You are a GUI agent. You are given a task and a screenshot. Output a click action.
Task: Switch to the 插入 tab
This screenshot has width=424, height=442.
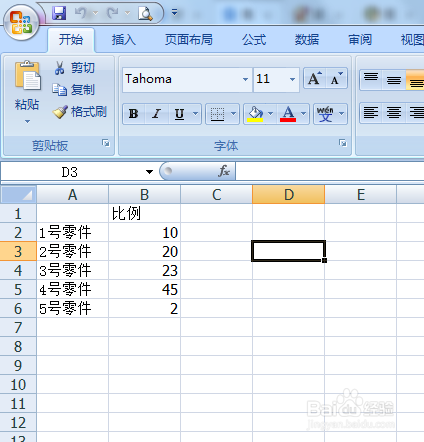[124, 40]
